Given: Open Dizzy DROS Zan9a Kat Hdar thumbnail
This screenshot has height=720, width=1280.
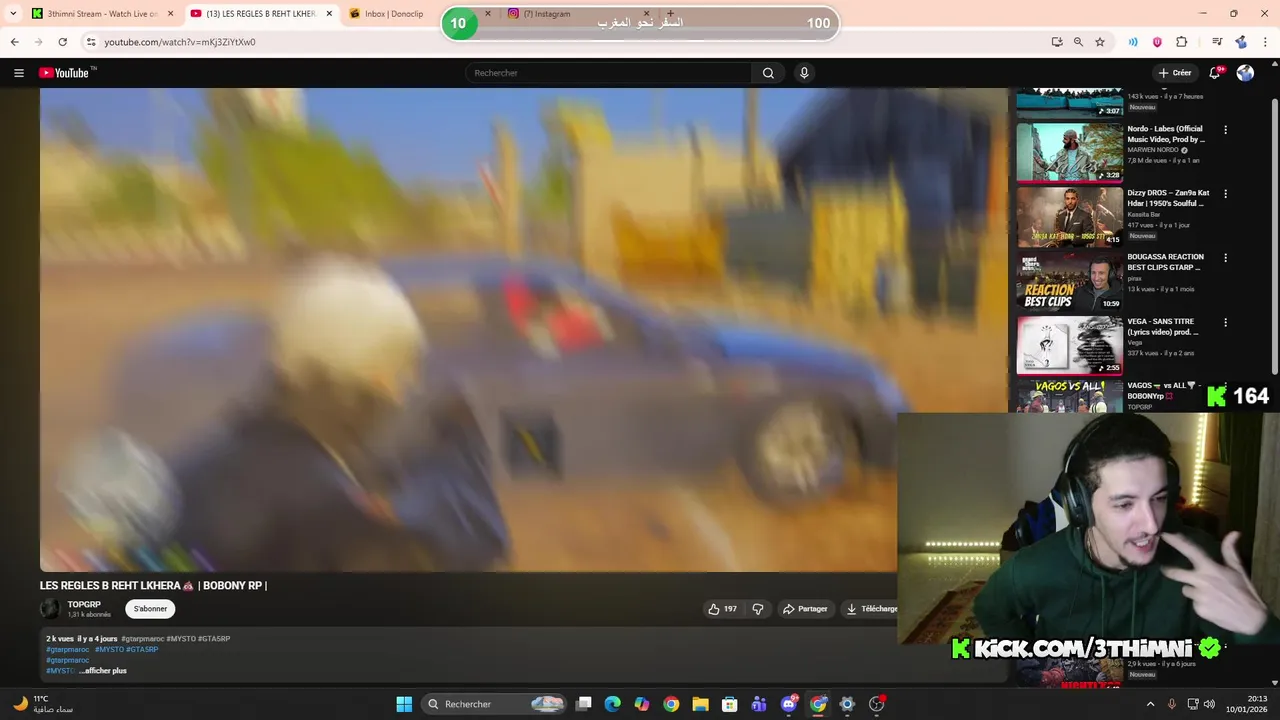Looking at the screenshot, I should (x=1069, y=217).
